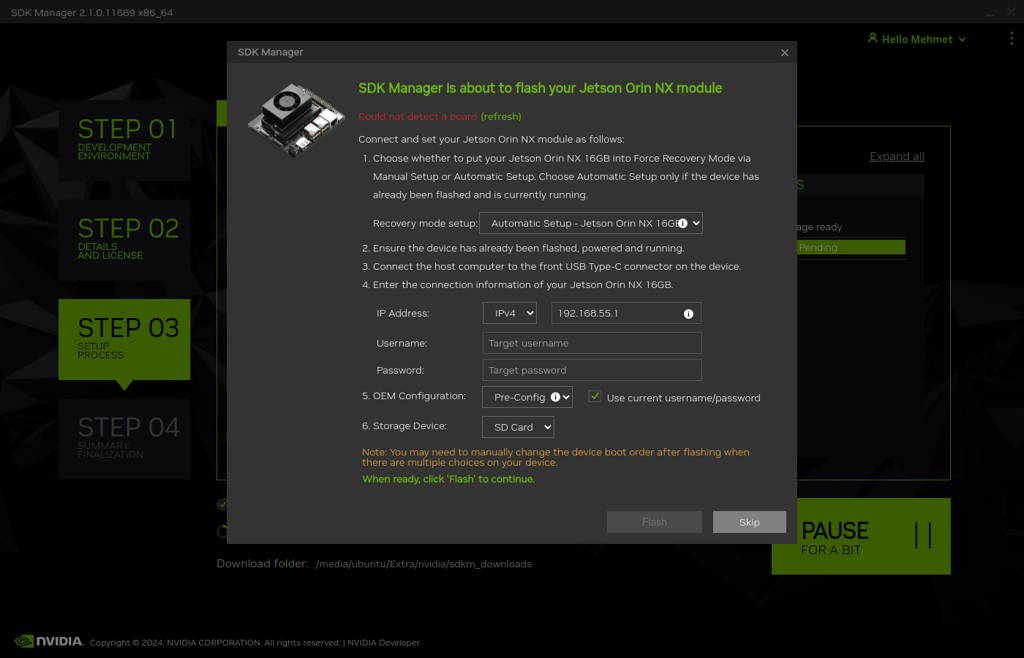Screen dimensions: 1024x658
Task: Click Expand all in the background window
Action: point(897,157)
